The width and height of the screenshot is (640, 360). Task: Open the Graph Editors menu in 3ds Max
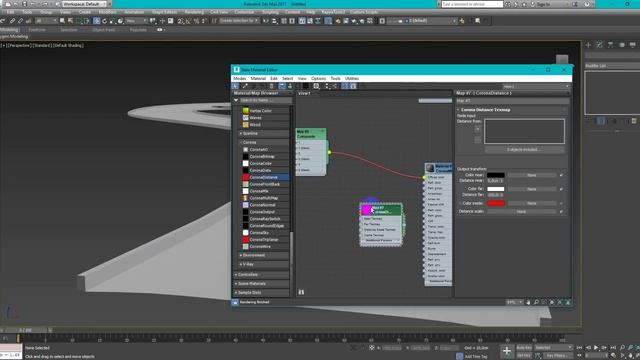coord(164,12)
